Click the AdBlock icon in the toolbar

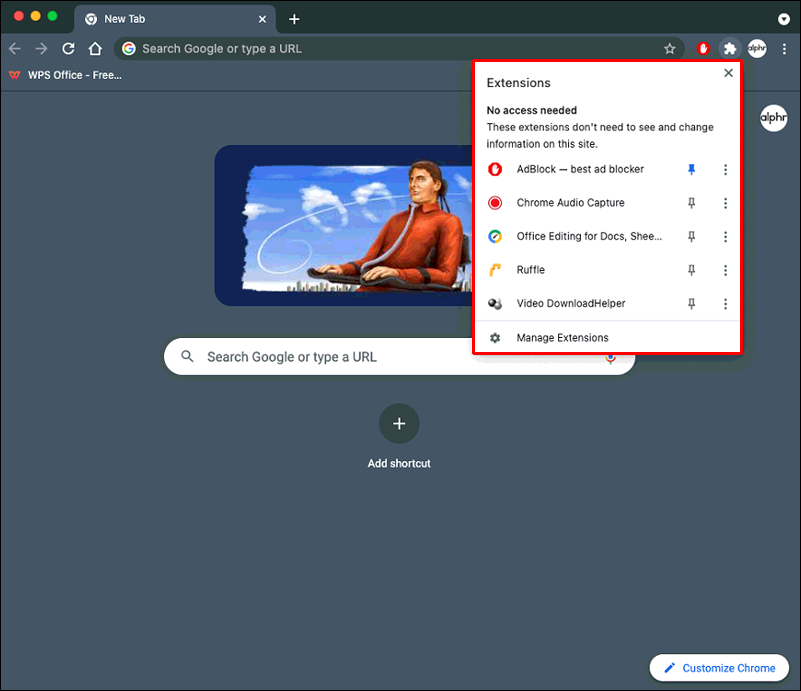[x=703, y=49]
